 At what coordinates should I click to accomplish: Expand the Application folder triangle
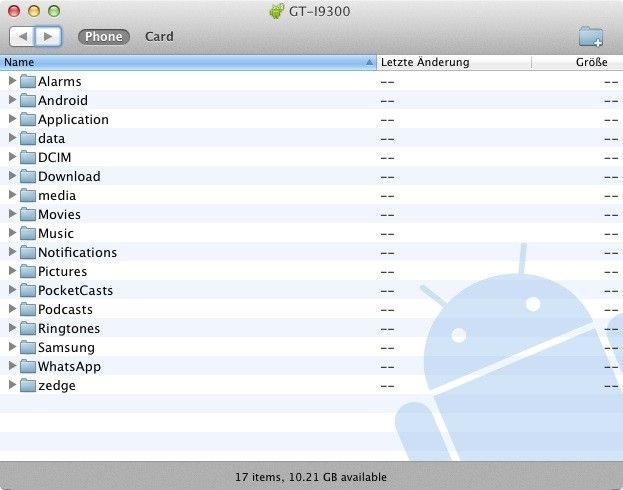(x=12, y=119)
